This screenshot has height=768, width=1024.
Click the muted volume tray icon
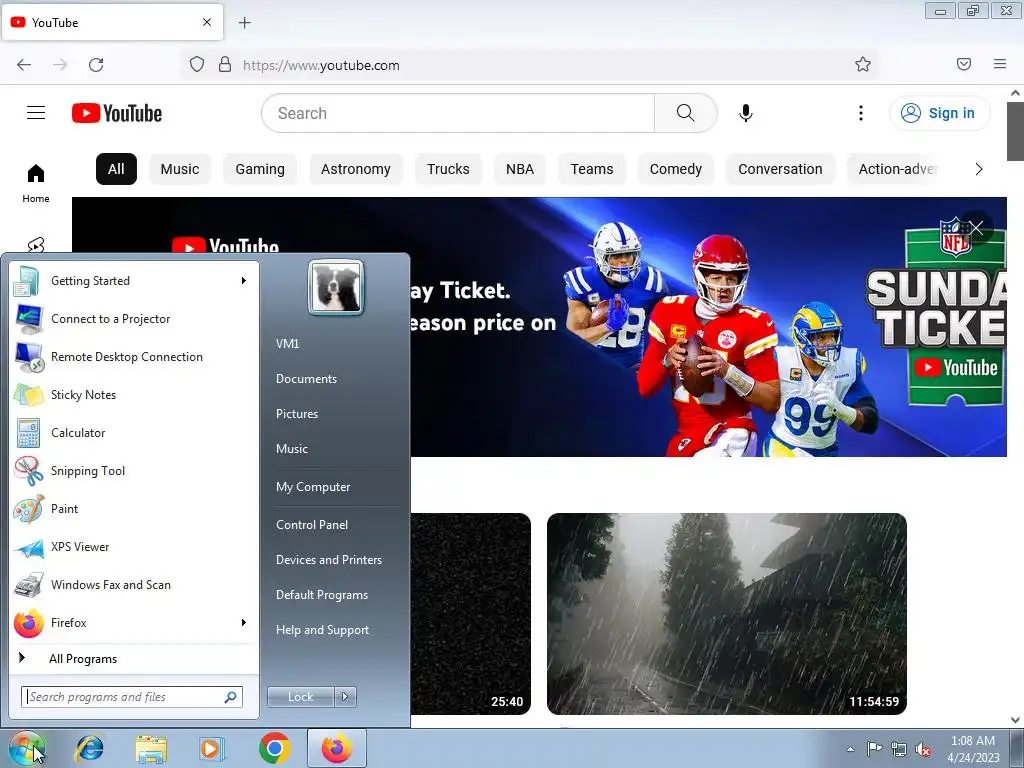923,749
